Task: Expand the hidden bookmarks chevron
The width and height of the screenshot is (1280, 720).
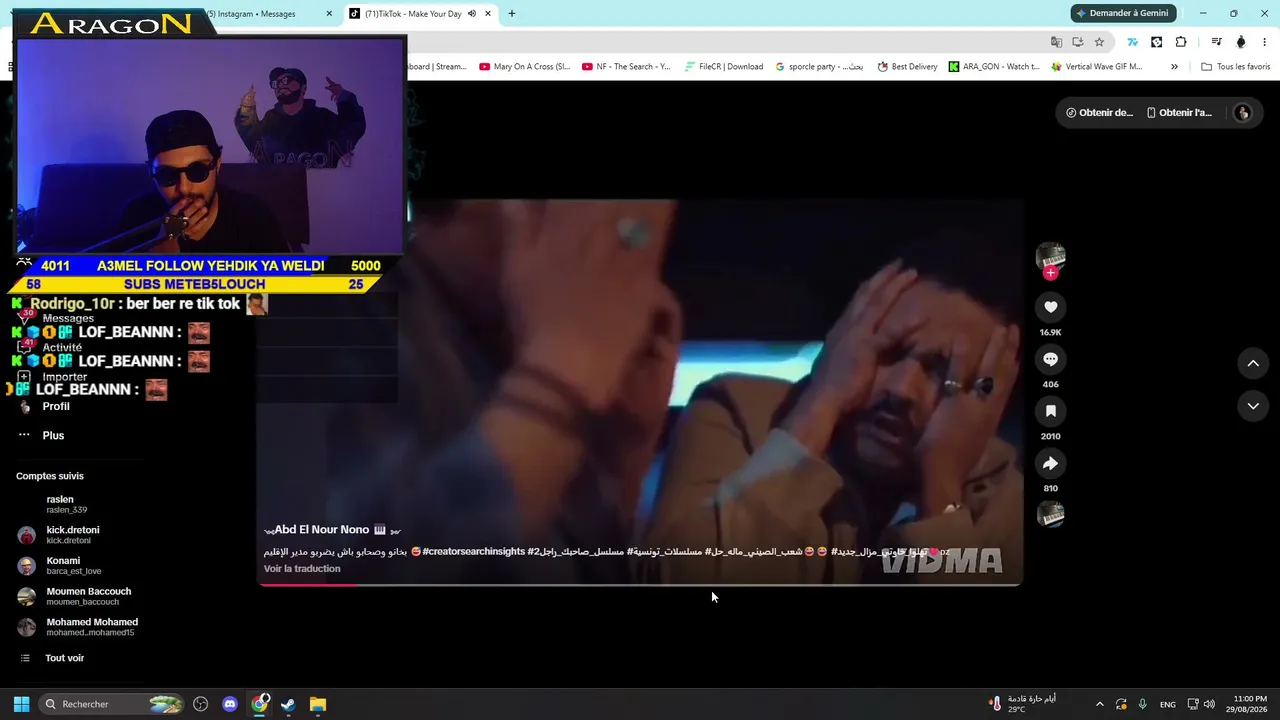Action: pyautogui.click(x=1174, y=67)
